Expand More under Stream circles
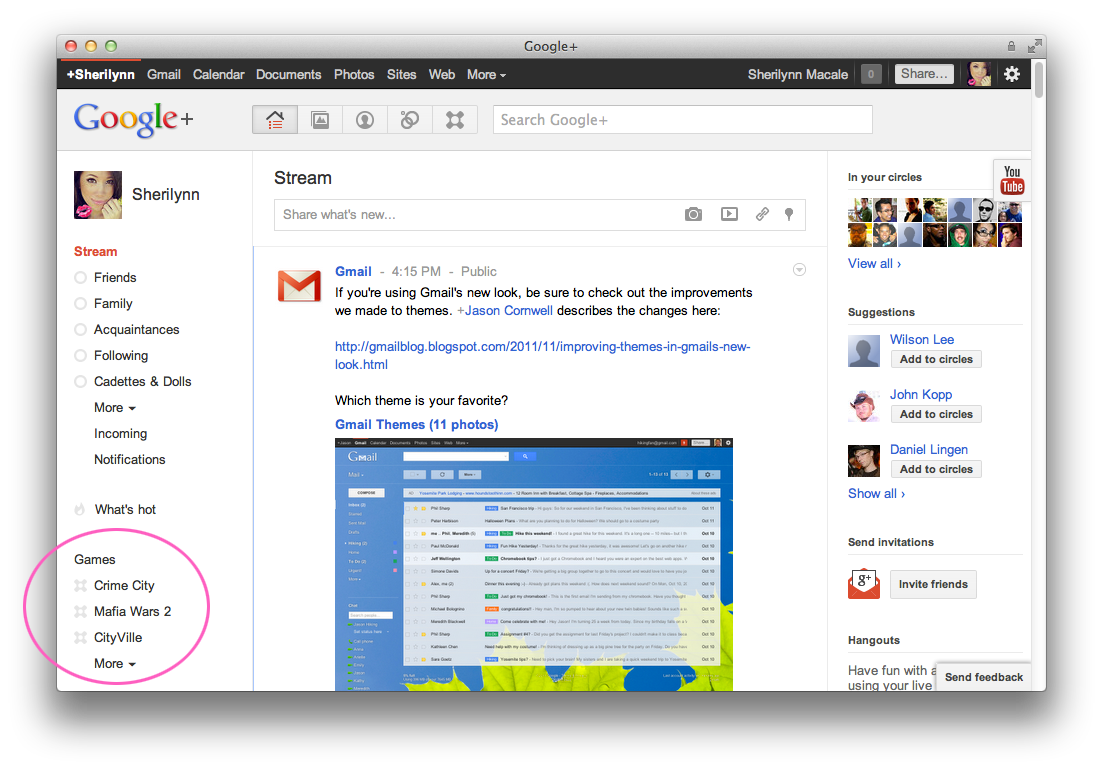Viewport: 1103px width, 770px height. [x=115, y=408]
